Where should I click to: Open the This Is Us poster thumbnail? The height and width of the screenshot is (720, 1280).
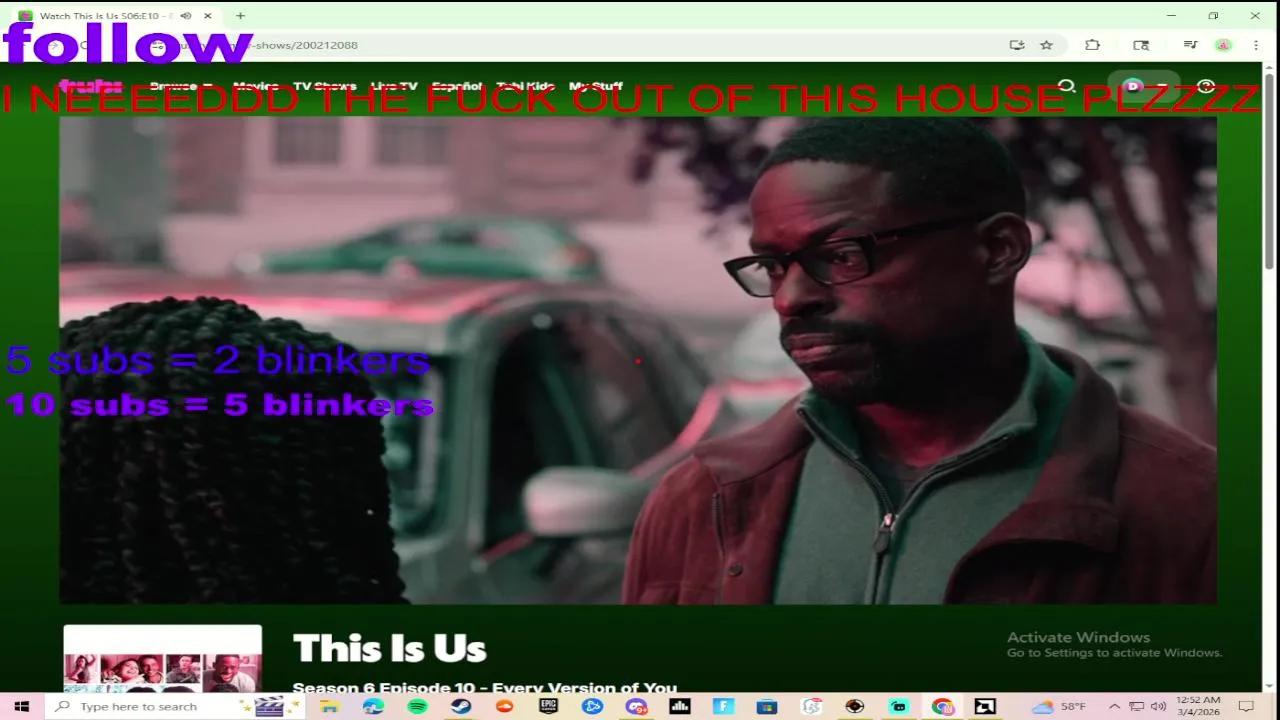click(x=163, y=658)
